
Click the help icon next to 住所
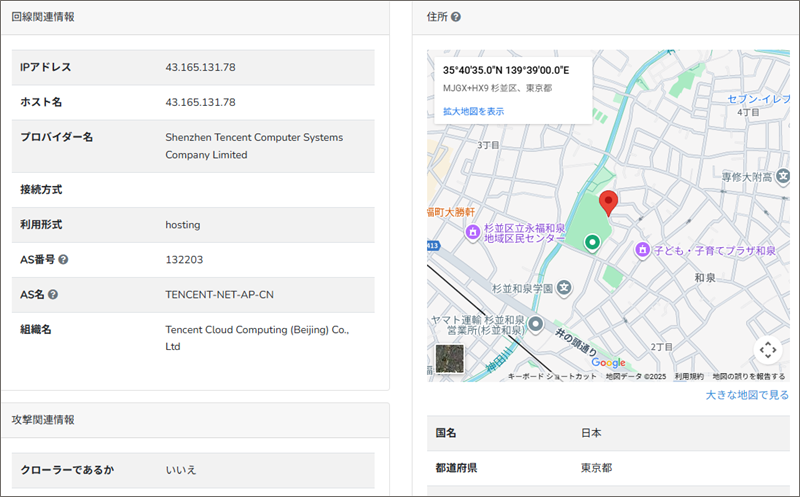(456, 17)
